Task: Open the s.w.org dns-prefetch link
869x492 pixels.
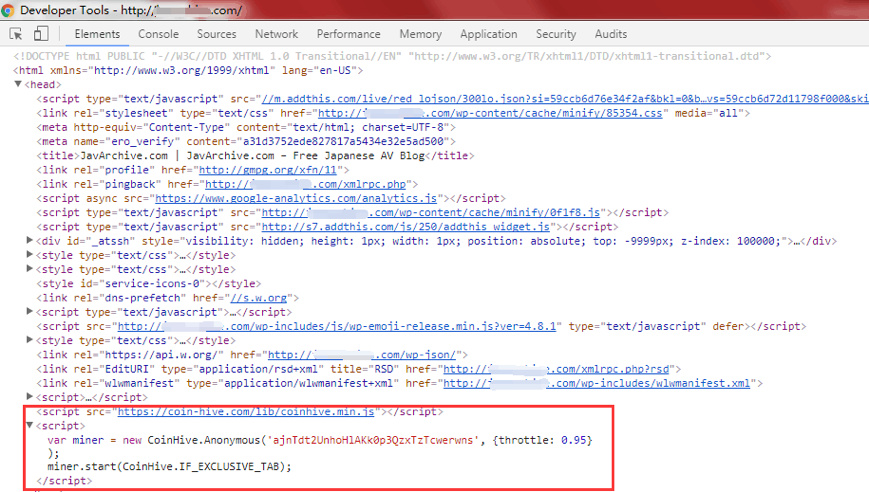Action: (x=259, y=298)
